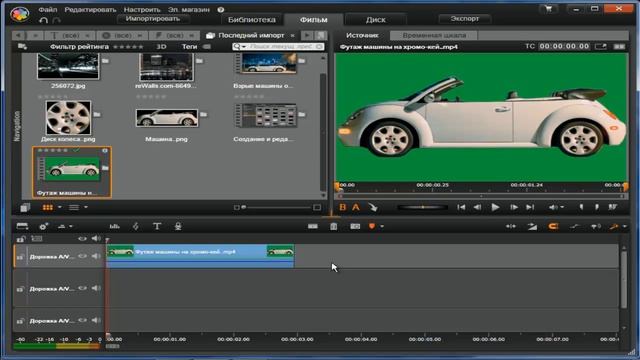Open the Настроить menu
The height and width of the screenshot is (360, 640).
point(142,9)
